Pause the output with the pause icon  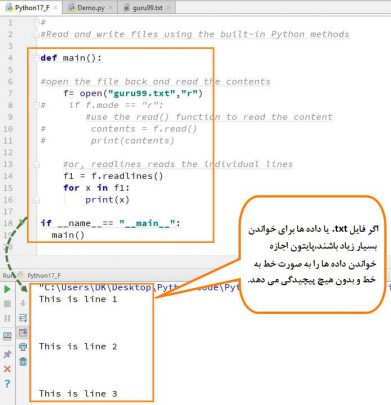click(7, 318)
